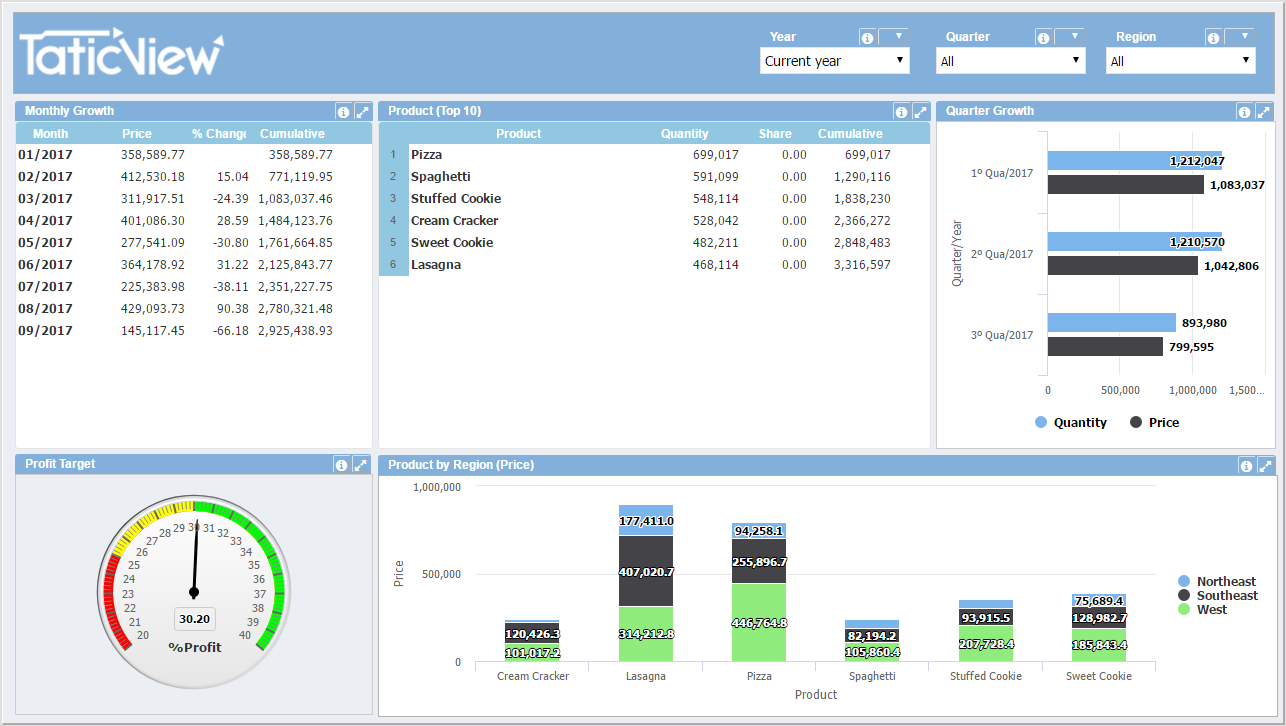Expand the Monthly Growth panel to fullscreen
This screenshot has height=726, width=1286.
pos(362,111)
